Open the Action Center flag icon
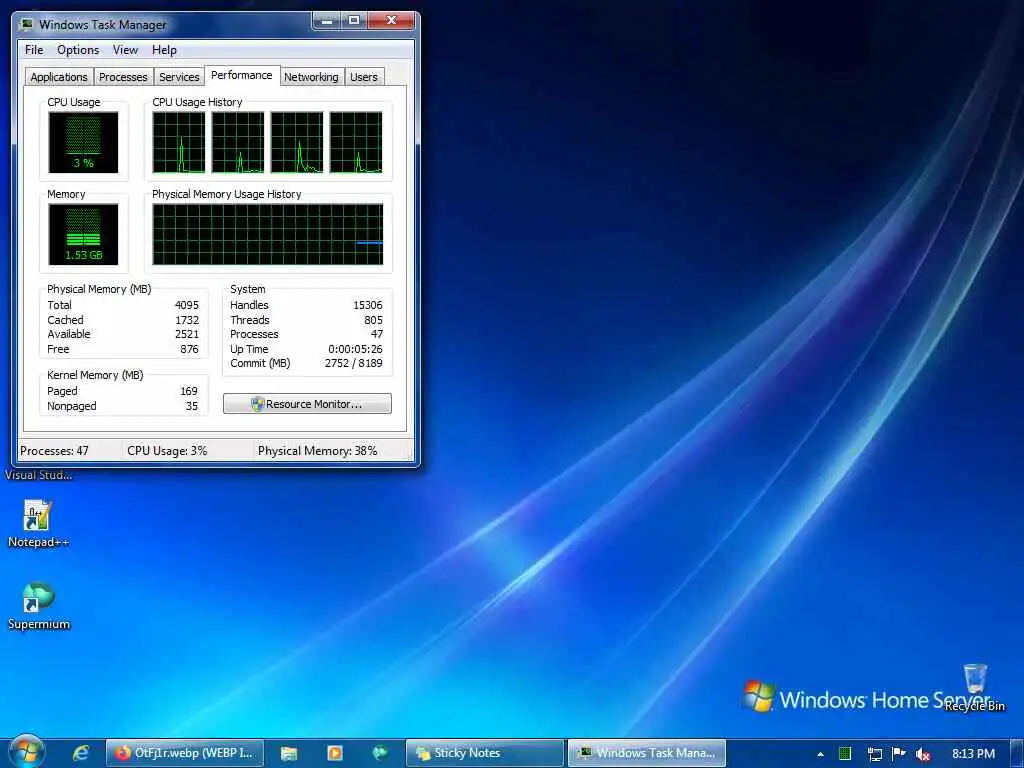 tap(899, 753)
